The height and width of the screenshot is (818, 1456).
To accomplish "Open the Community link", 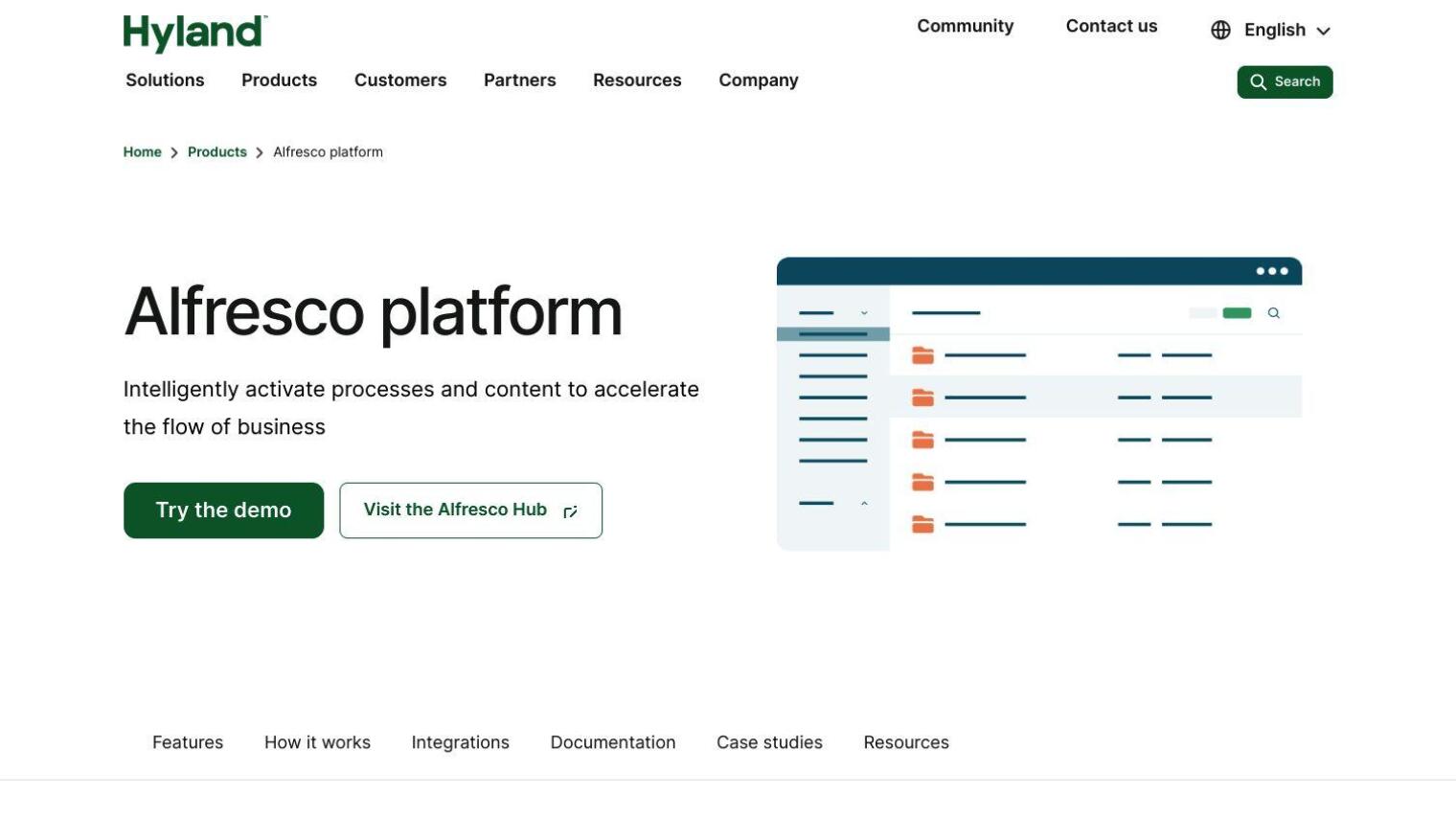I will pos(965,27).
